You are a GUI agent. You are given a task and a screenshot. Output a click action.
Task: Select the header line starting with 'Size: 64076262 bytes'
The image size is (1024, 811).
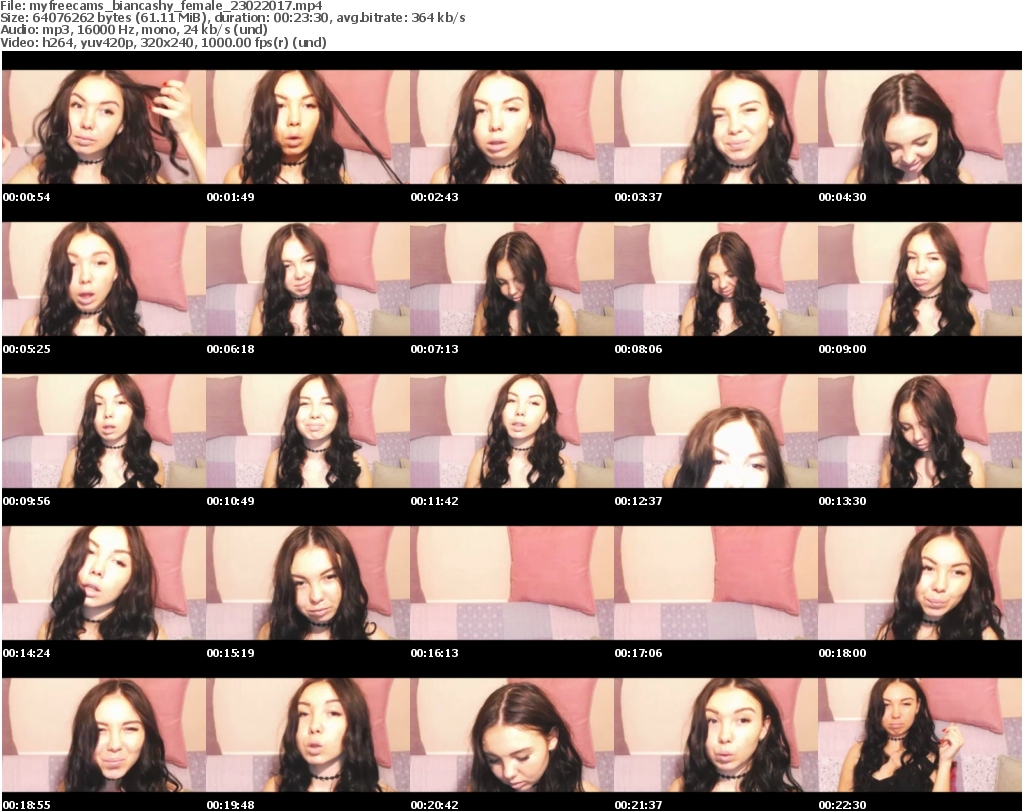tap(233, 18)
